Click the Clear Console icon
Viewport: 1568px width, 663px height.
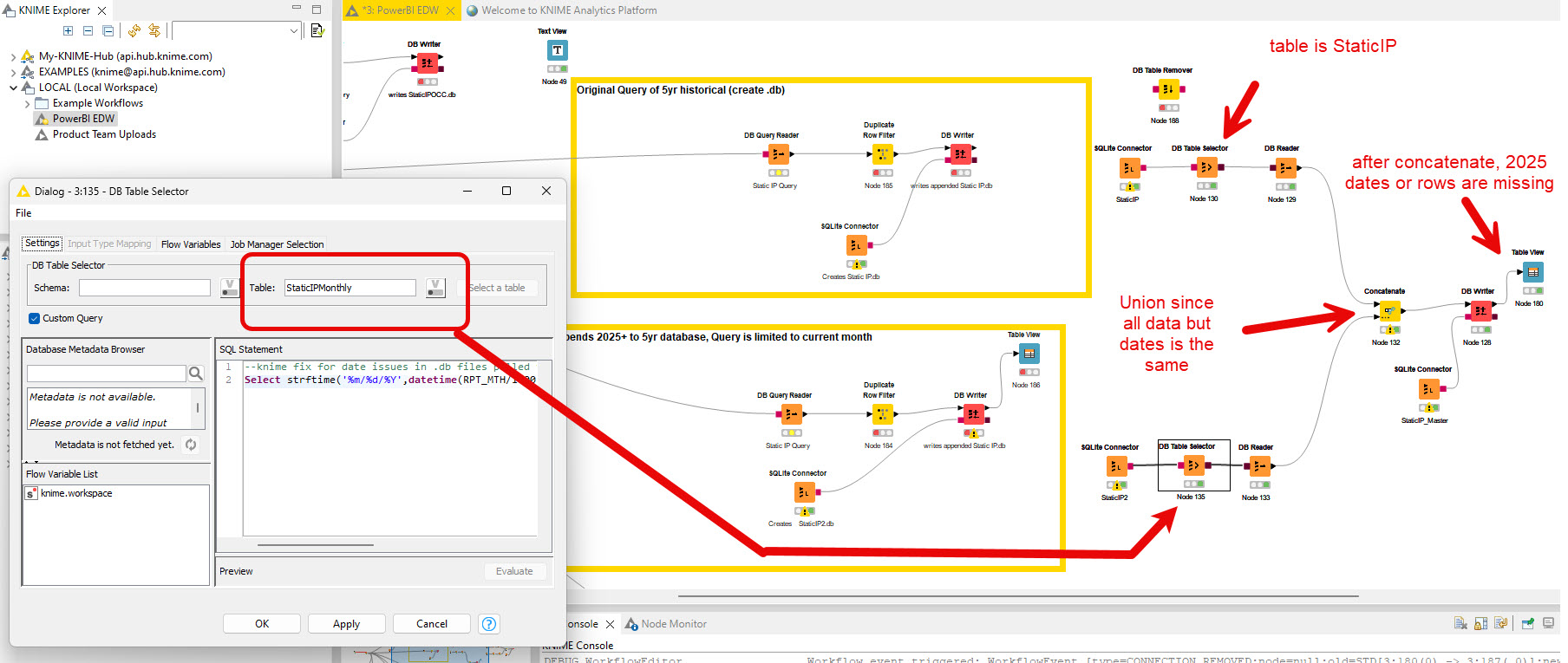coord(1460,624)
